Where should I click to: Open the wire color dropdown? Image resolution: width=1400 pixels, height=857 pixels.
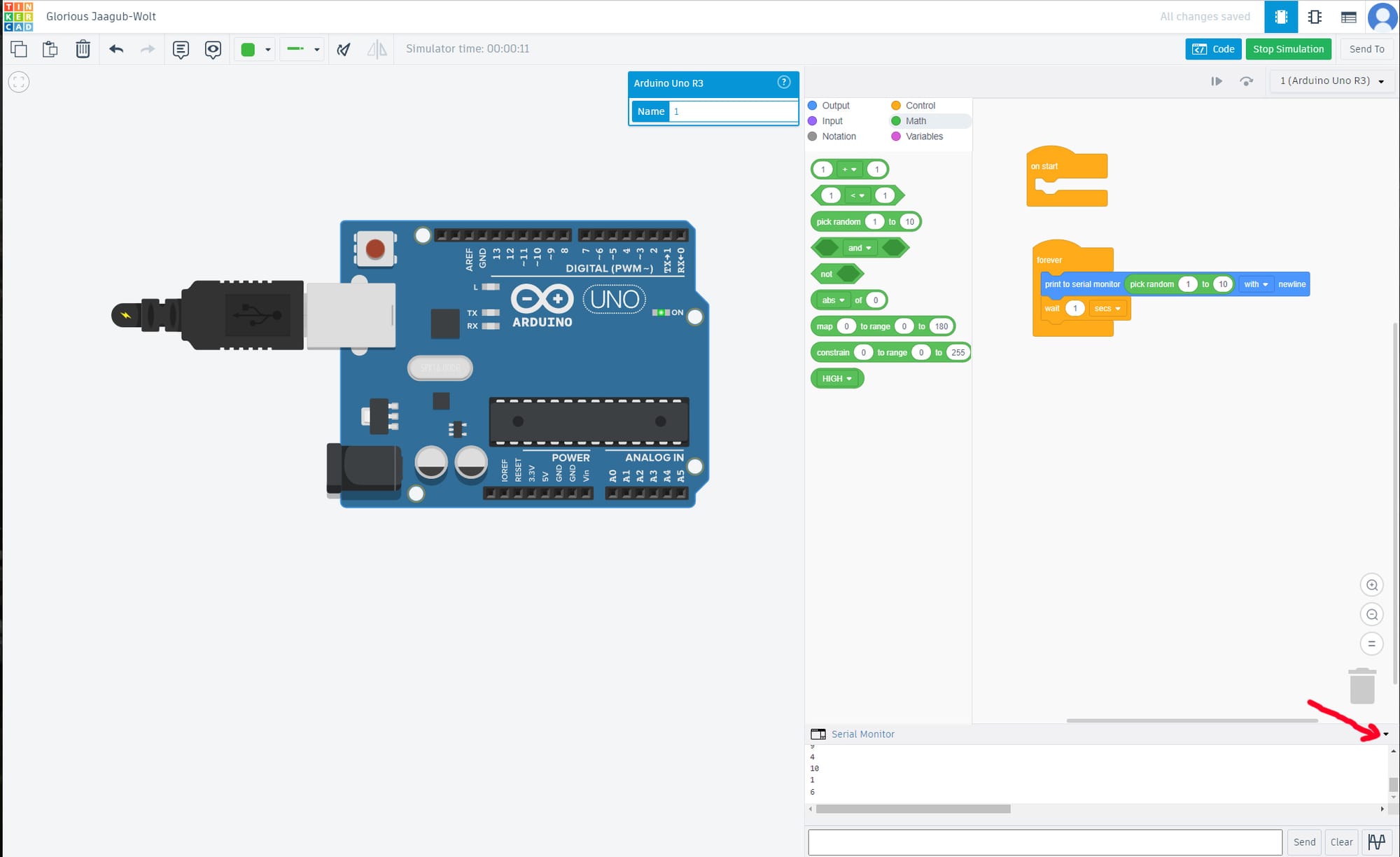tap(268, 50)
